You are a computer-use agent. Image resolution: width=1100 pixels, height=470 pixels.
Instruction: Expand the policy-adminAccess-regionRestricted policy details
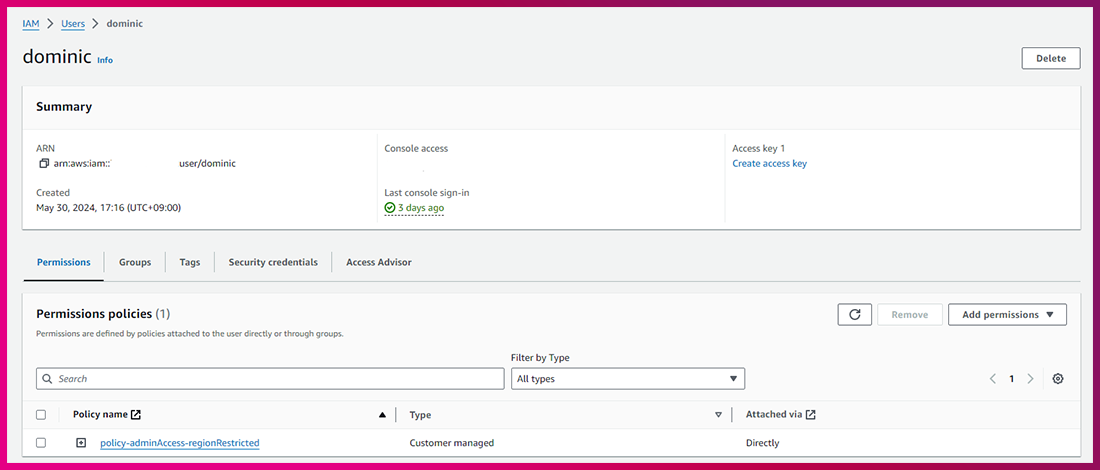pyautogui.click(x=81, y=443)
